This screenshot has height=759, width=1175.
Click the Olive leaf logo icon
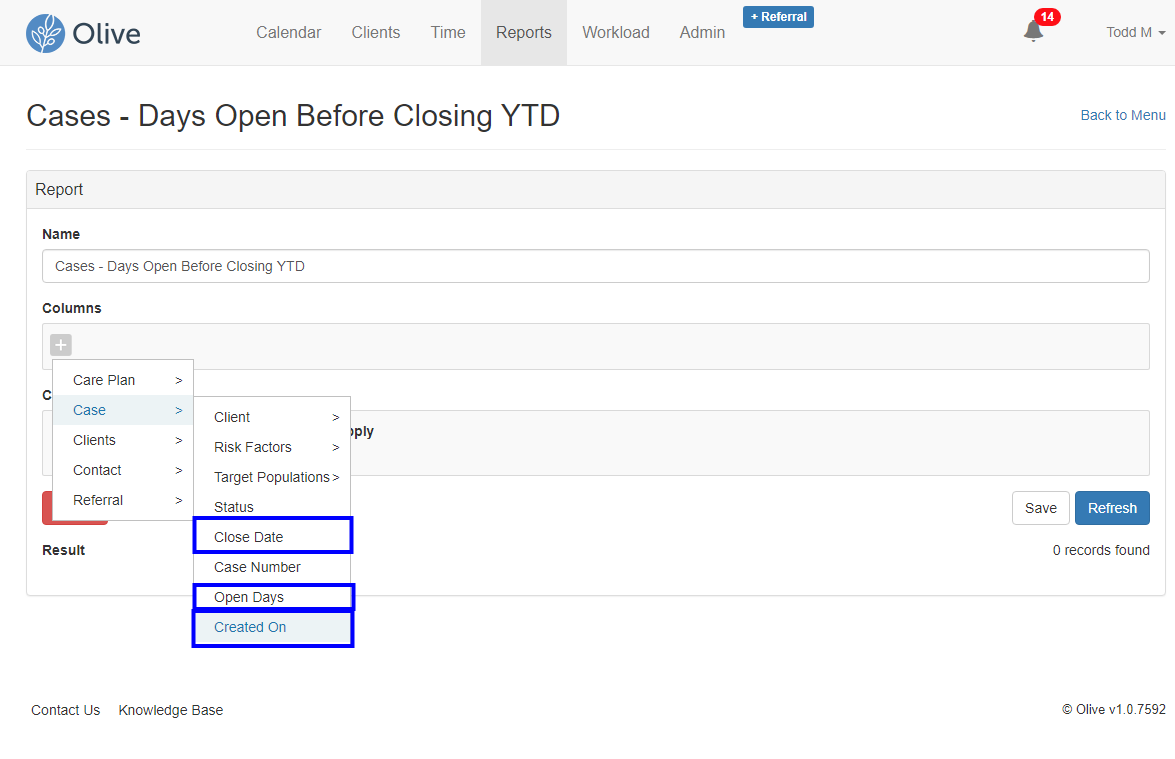45,33
